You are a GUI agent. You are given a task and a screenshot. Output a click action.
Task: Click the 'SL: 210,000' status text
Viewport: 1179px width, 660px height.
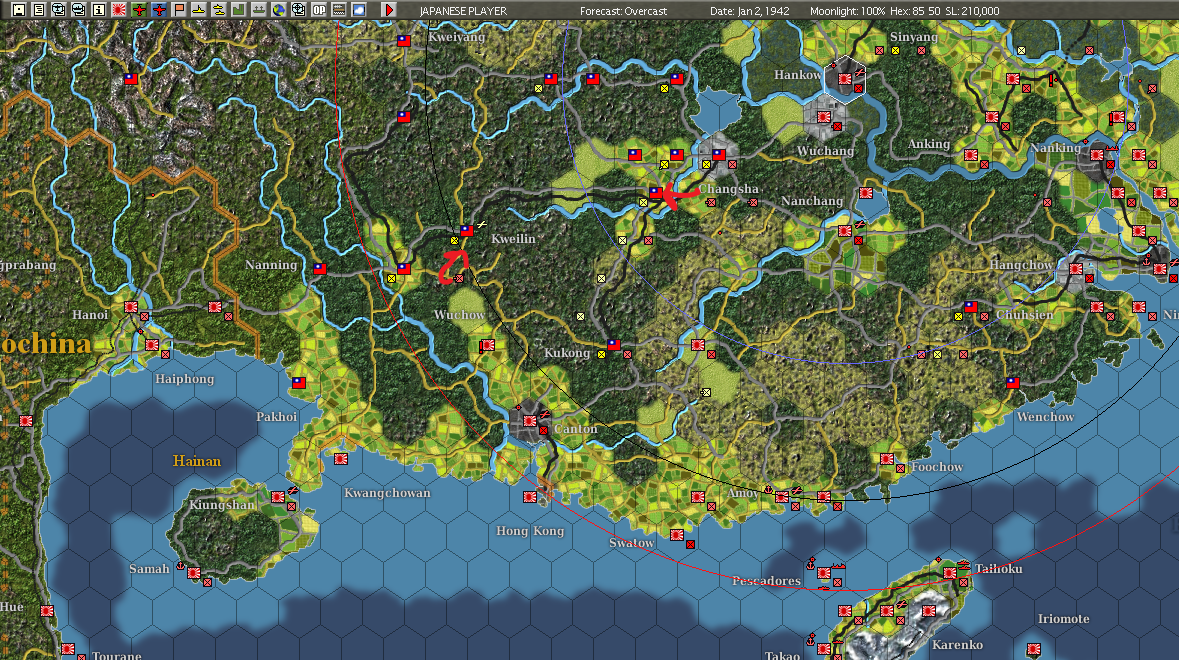[972, 11]
